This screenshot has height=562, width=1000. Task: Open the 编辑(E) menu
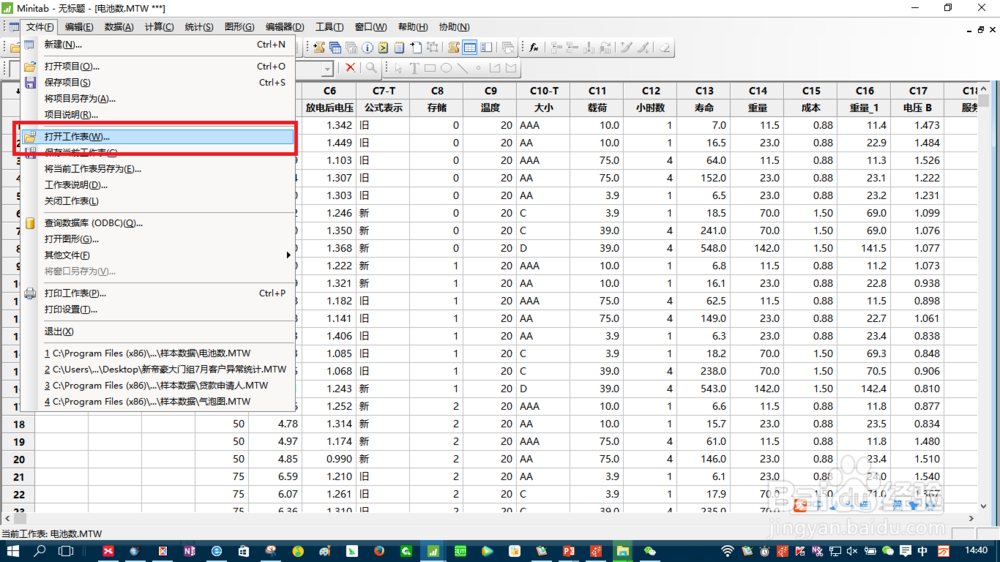[78, 27]
